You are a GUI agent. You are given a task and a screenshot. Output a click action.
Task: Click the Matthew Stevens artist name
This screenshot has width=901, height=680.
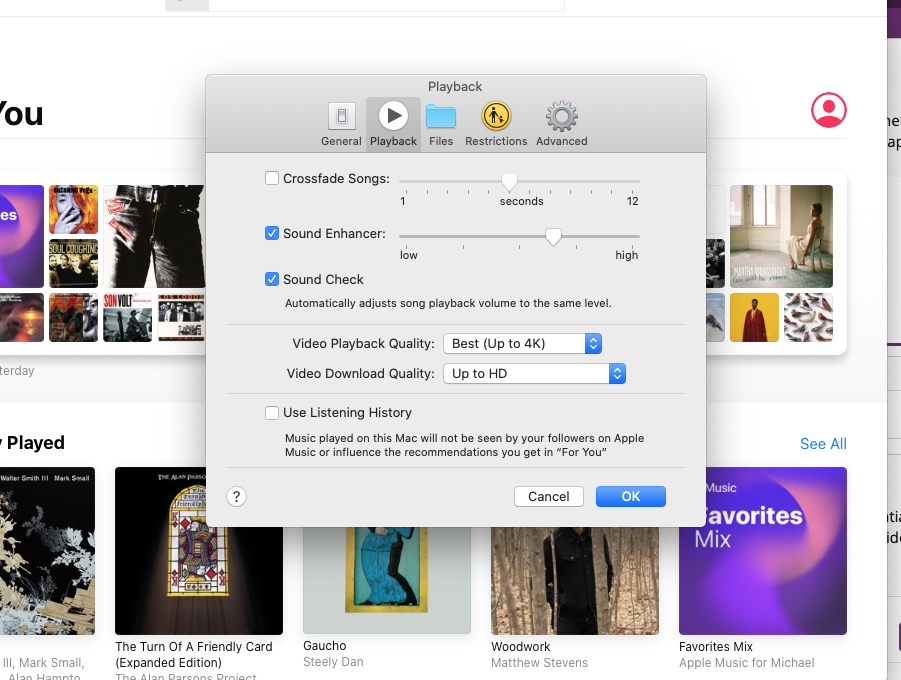point(540,663)
